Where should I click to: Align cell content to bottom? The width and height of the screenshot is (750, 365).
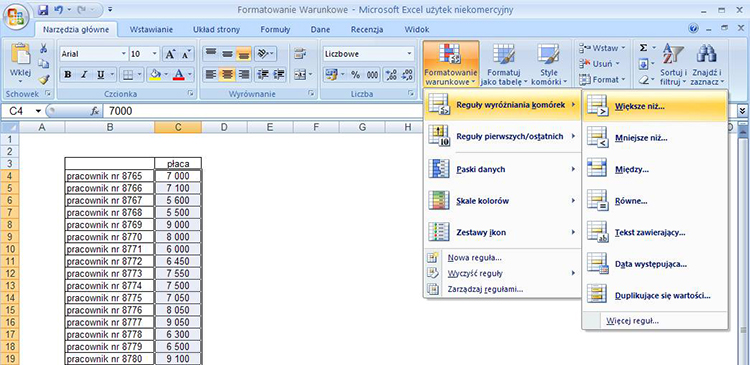click(243, 54)
